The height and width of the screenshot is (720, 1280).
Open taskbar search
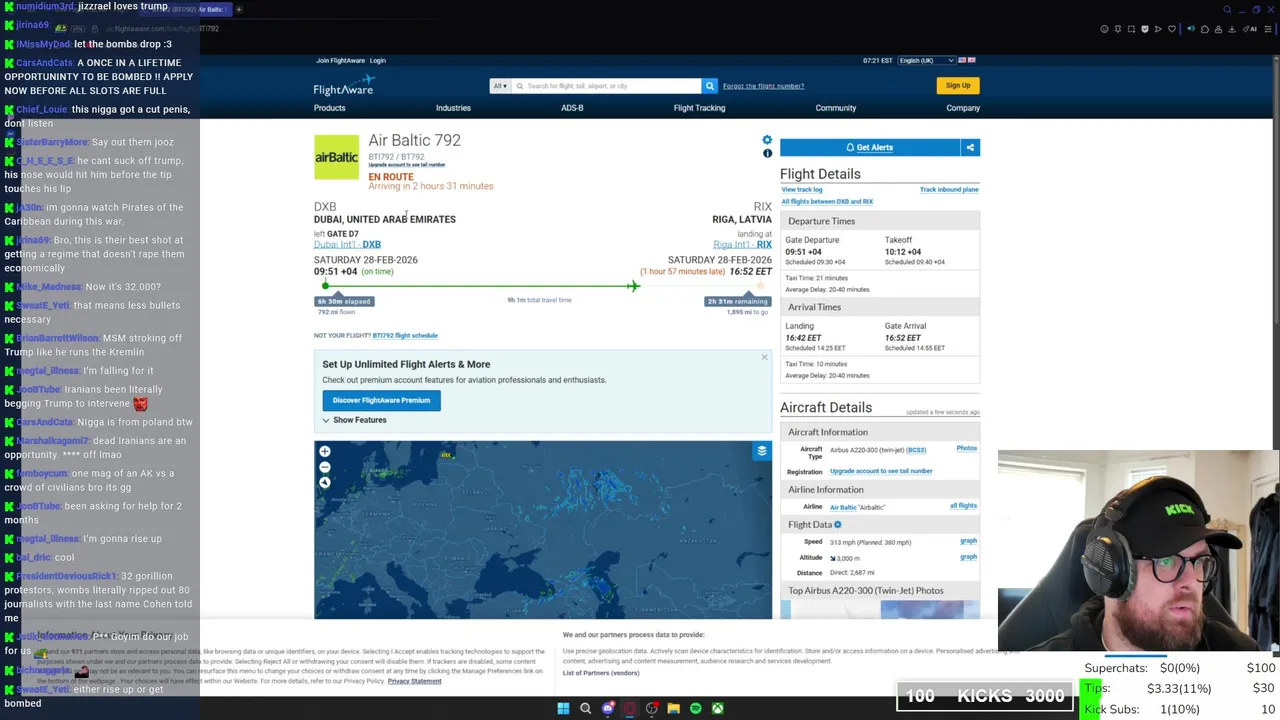(585, 708)
